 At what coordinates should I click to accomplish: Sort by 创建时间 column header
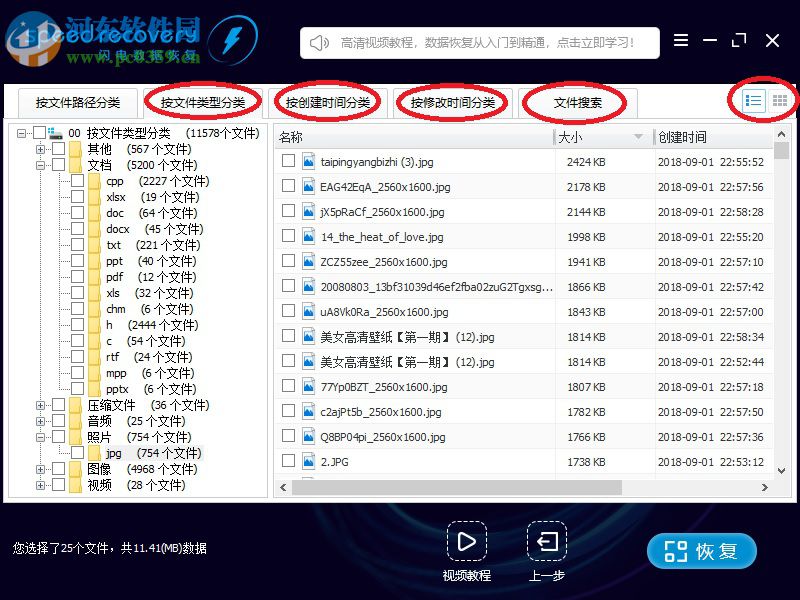click(x=714, y=137)
